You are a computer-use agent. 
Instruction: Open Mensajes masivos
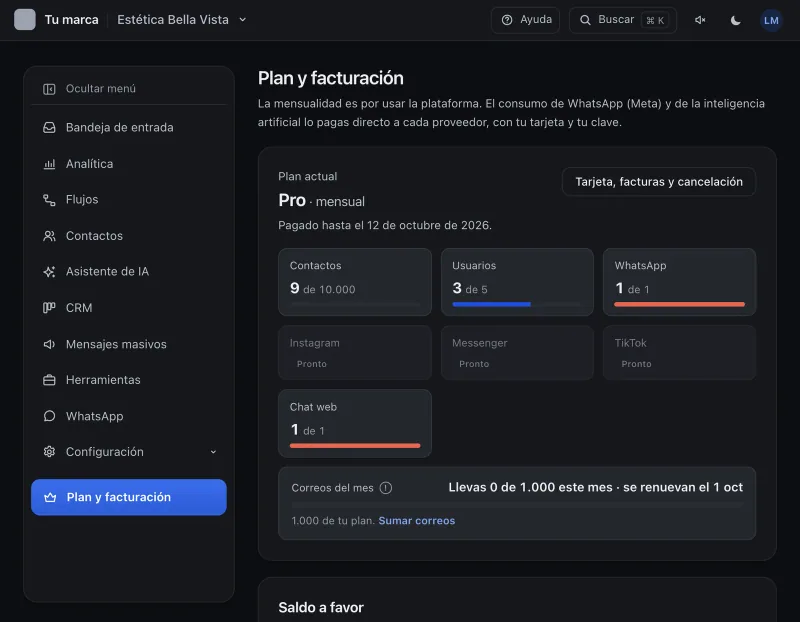pyautogui.click(x=129, y=344)
